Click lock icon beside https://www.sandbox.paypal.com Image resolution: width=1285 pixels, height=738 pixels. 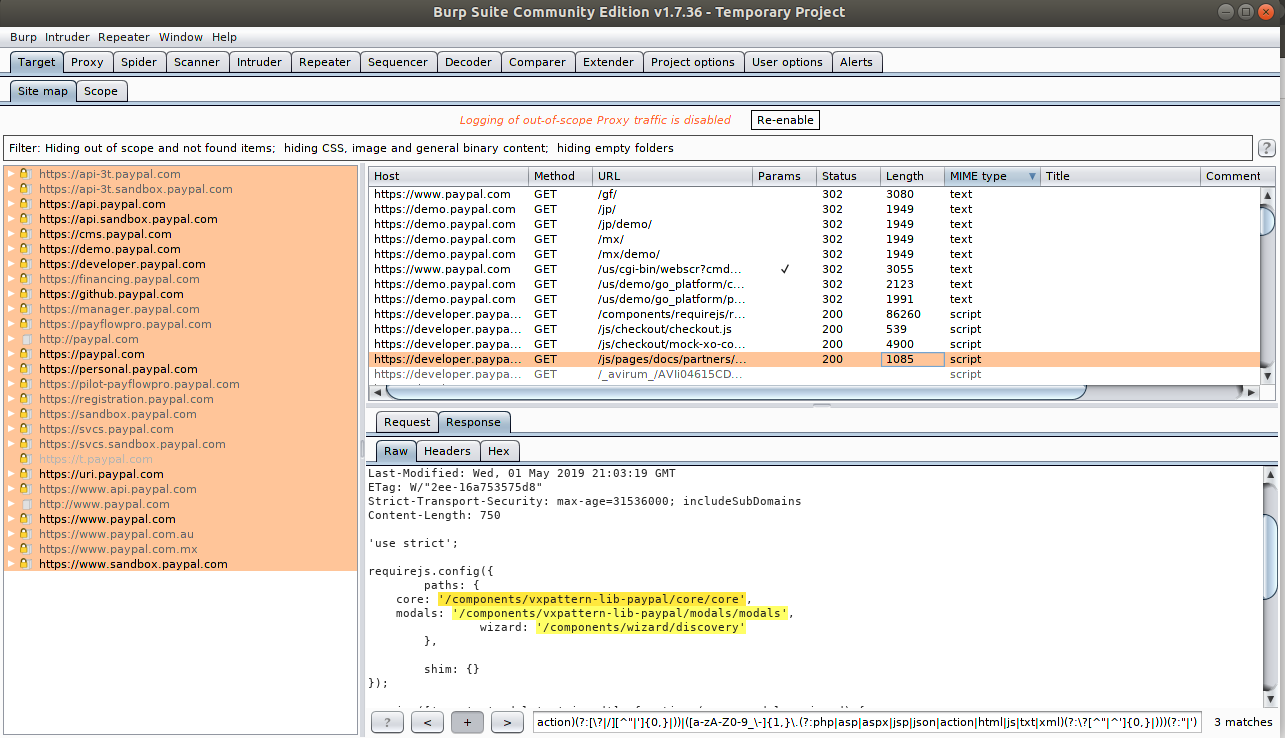point(26,564)
